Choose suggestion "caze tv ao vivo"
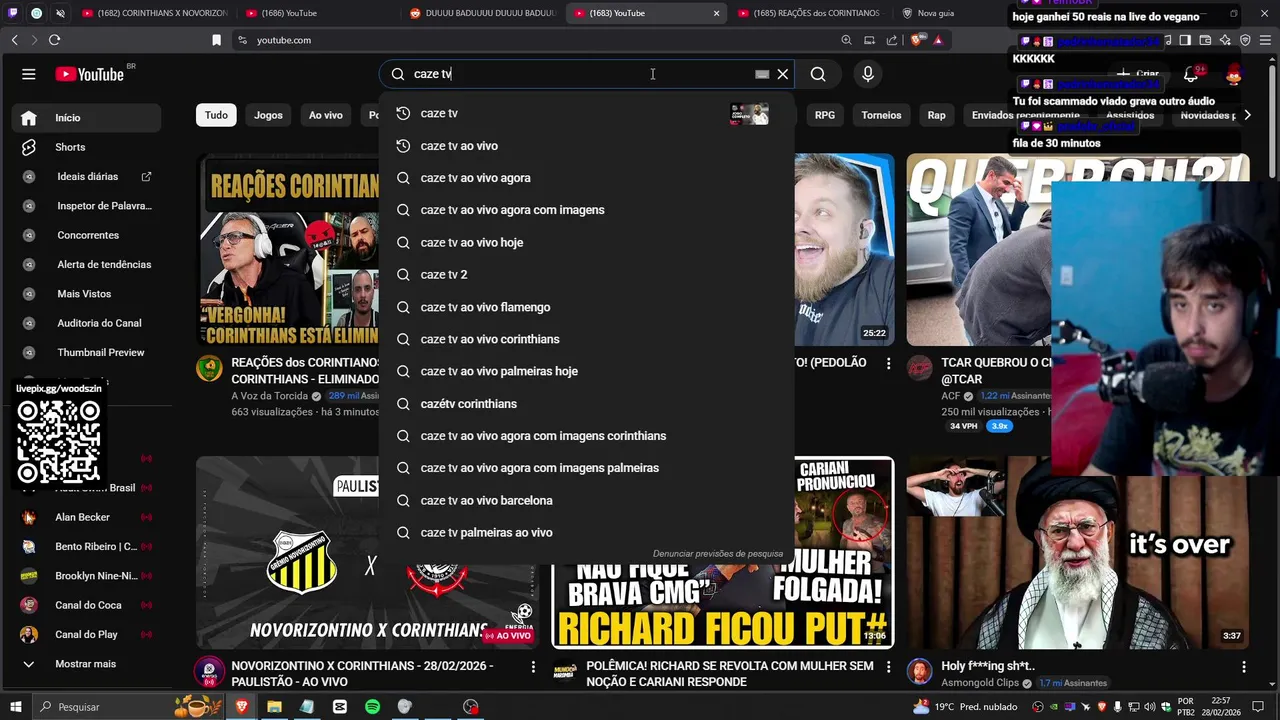Screen dimensions: 1280x720 586,146
